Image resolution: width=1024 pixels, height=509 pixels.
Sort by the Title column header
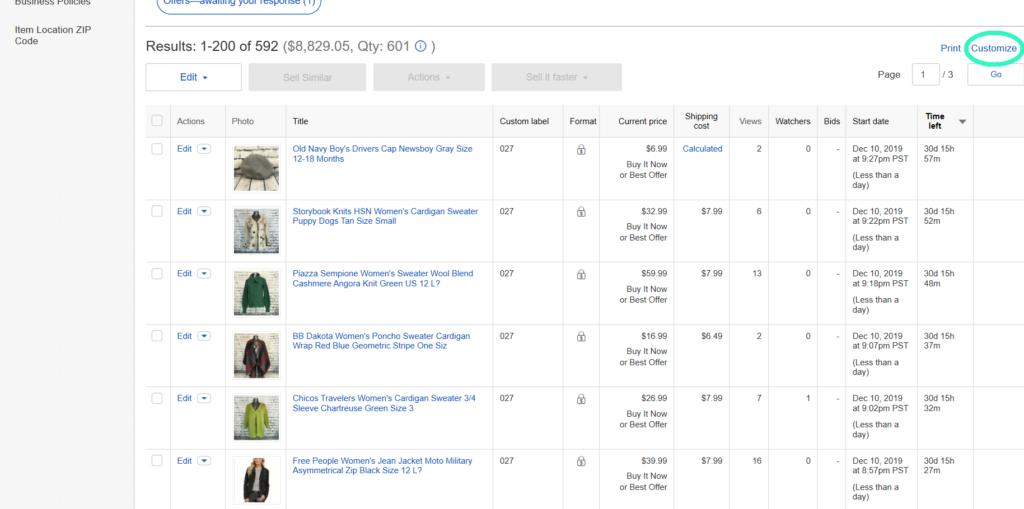point(300,122)
